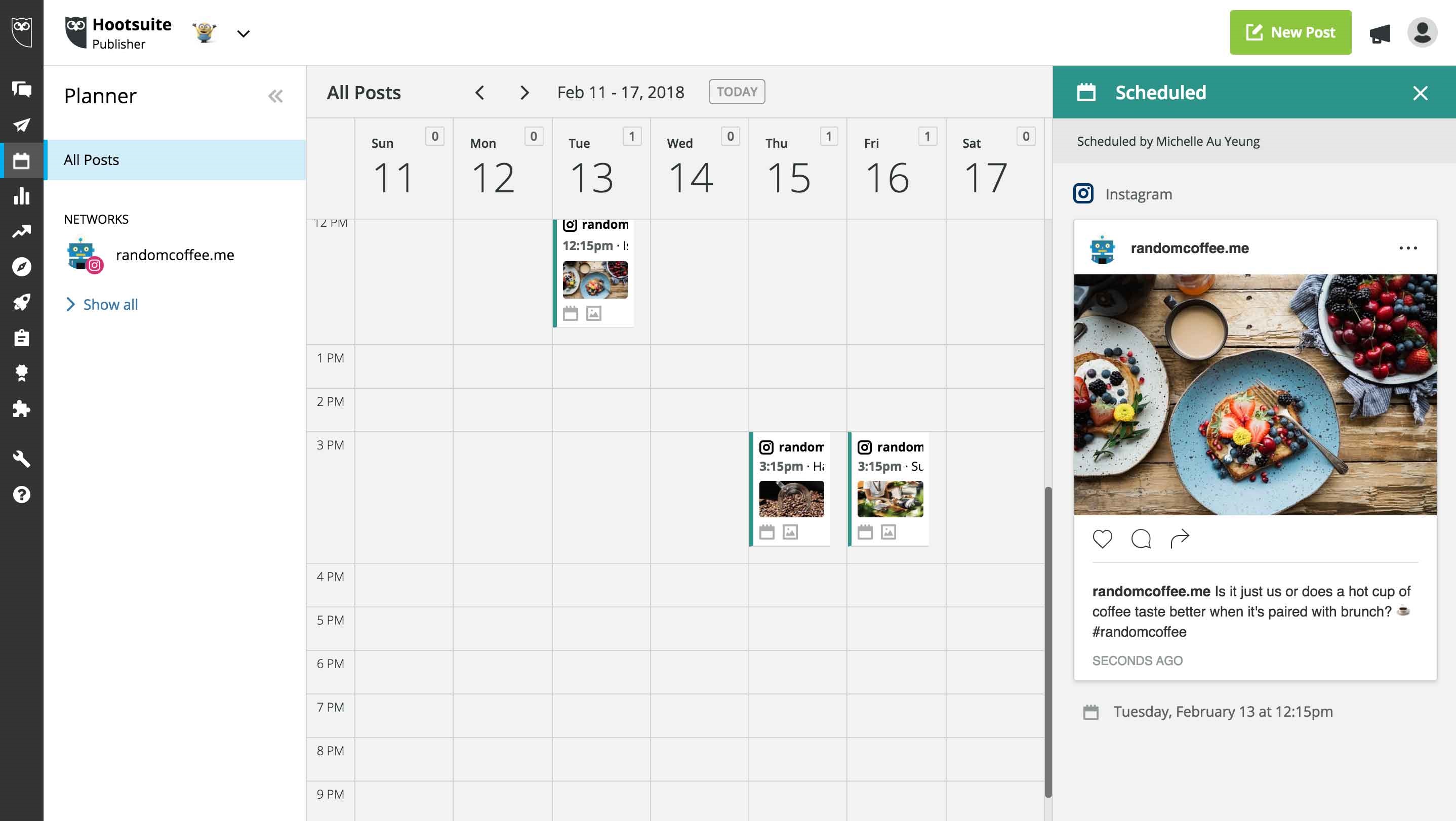This screenshot has height=821, width=1456.
Task: Click the Feb 11 - 17, 2018 date range
Action: (620, 92)
